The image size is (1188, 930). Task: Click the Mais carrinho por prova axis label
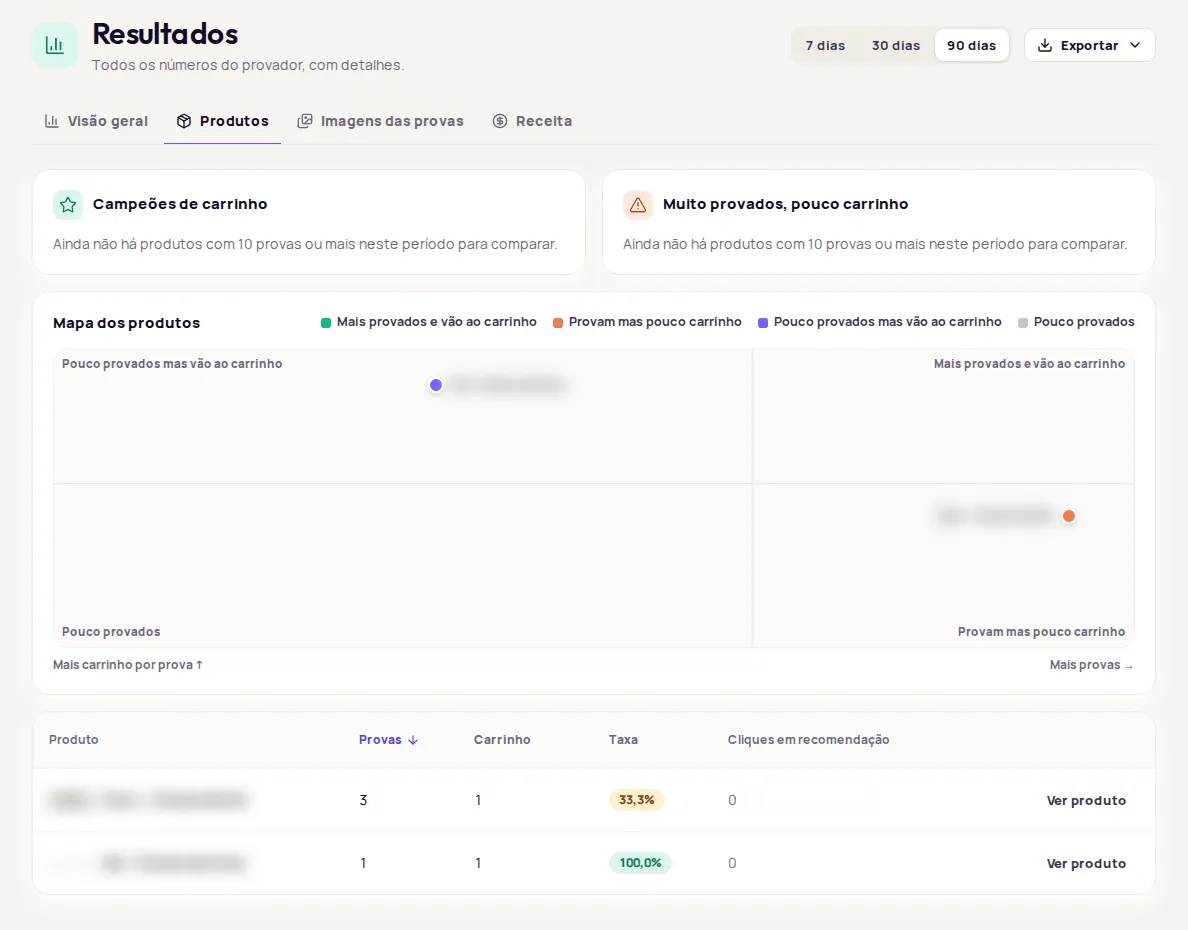coord(128,665)
